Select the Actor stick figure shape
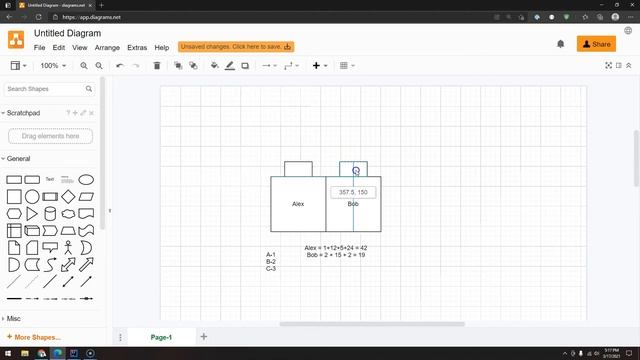The image size is (640, 360). [x=68, y=247]
